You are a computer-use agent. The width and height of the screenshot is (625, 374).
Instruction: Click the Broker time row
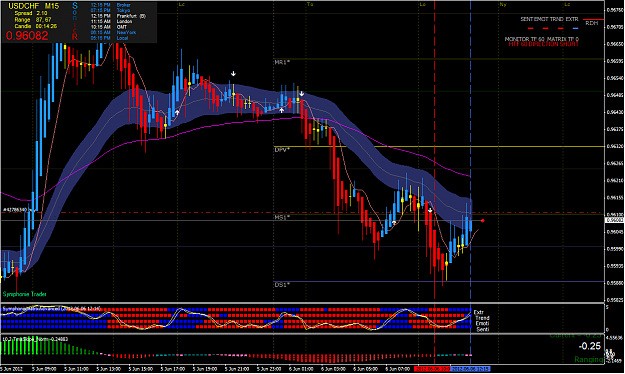click(110, 5)
